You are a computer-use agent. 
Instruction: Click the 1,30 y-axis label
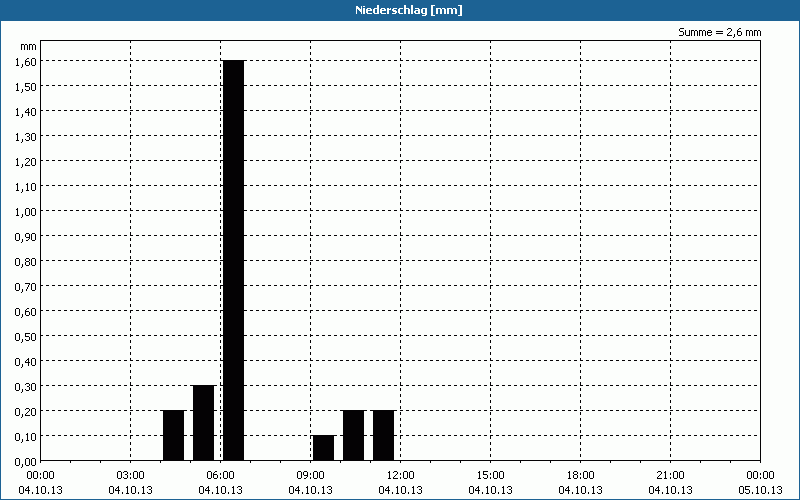26,136
